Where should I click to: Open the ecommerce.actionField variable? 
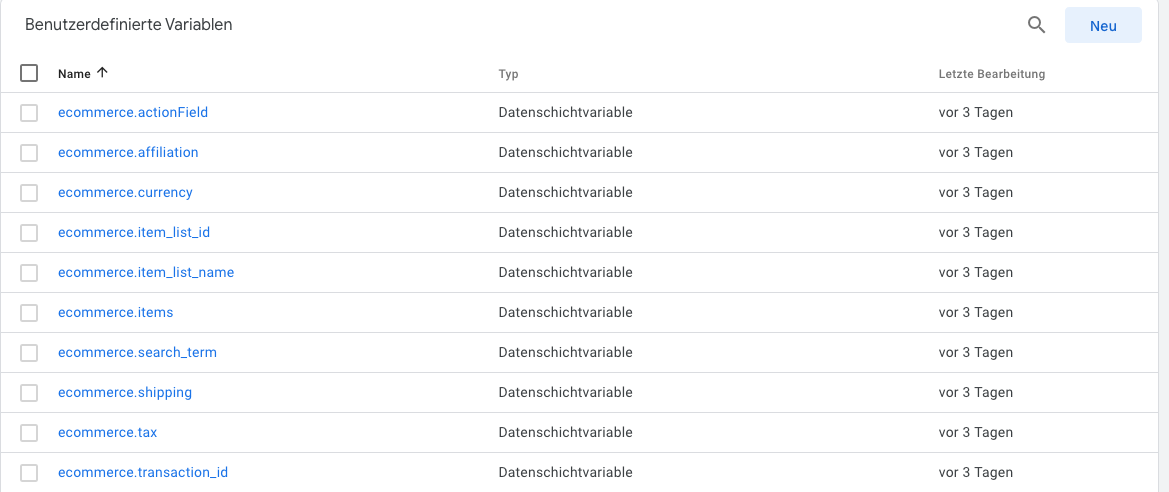[133, 113]
